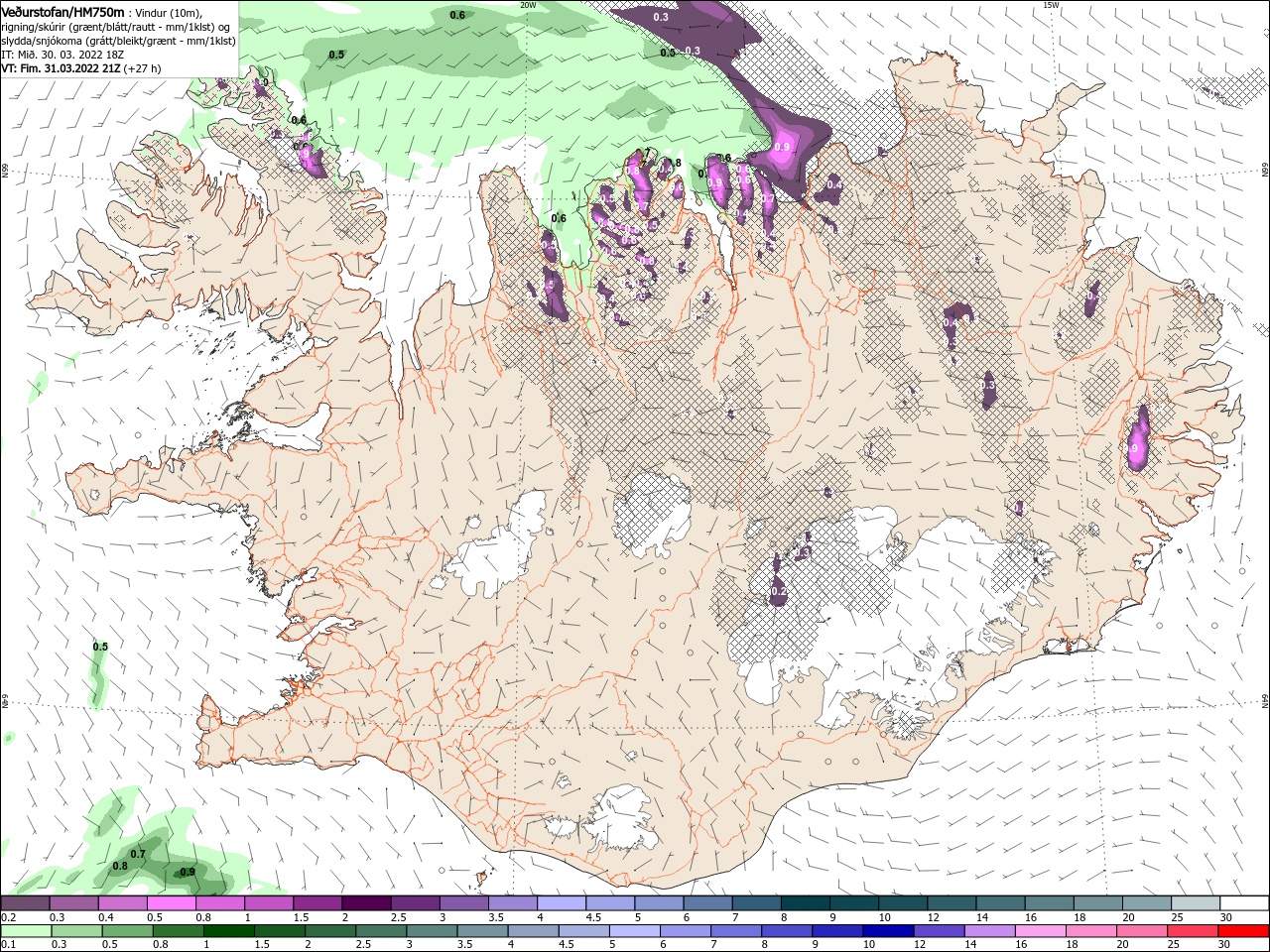Click the Veðurstofan/HM750m map title
1270x952 pixels.
pyautogui.click(x=63, y=11)
